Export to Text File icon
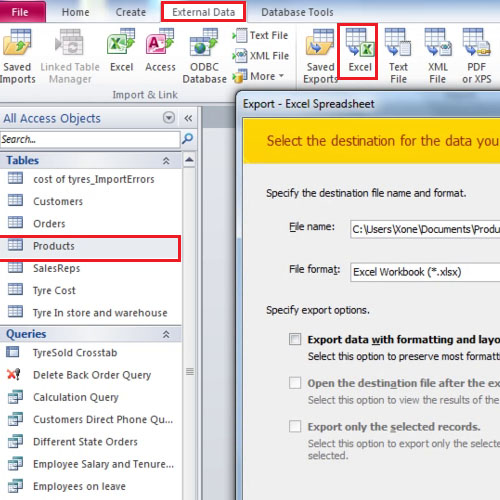 click(x=398, y=56)
